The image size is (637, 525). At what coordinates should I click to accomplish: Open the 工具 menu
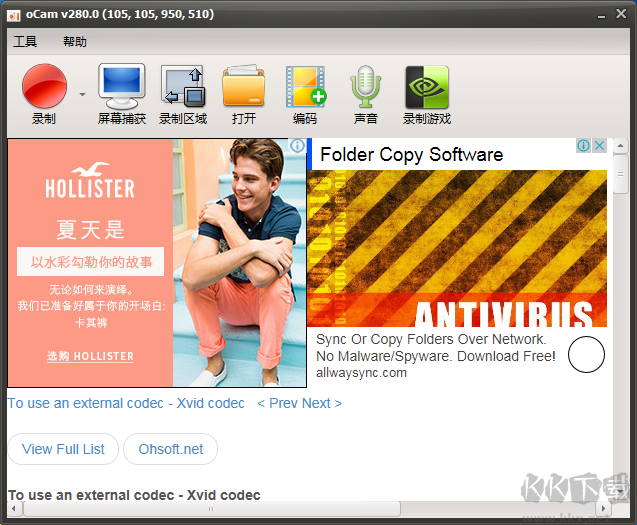(x=25, y=41)
